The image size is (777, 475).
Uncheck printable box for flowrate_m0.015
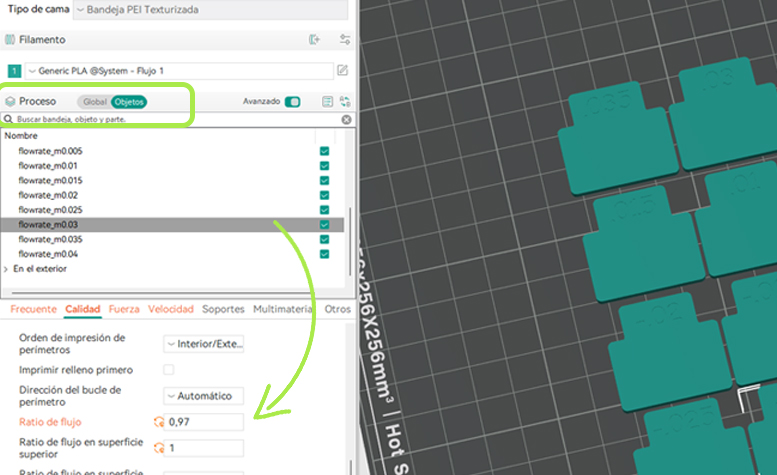tap(325, 180)
